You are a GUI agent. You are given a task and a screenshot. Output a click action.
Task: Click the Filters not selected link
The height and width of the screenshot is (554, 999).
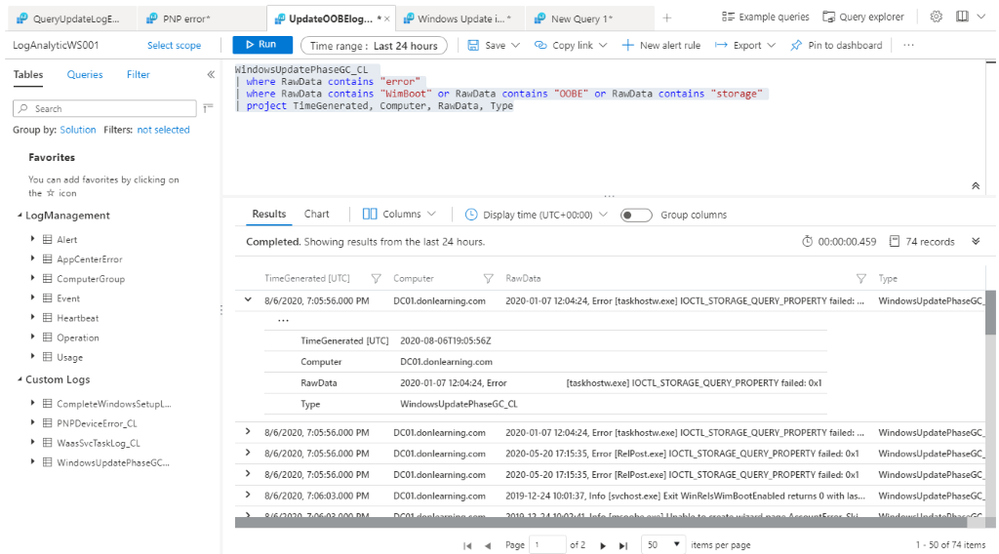click(x=163, y=130)
